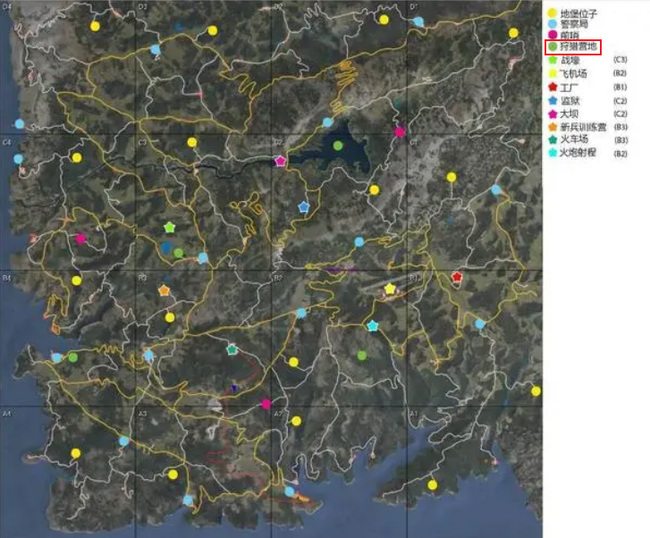650x538 pixels.
Task: Click the dark teal train yard star on map
Action: coord(232,350)
